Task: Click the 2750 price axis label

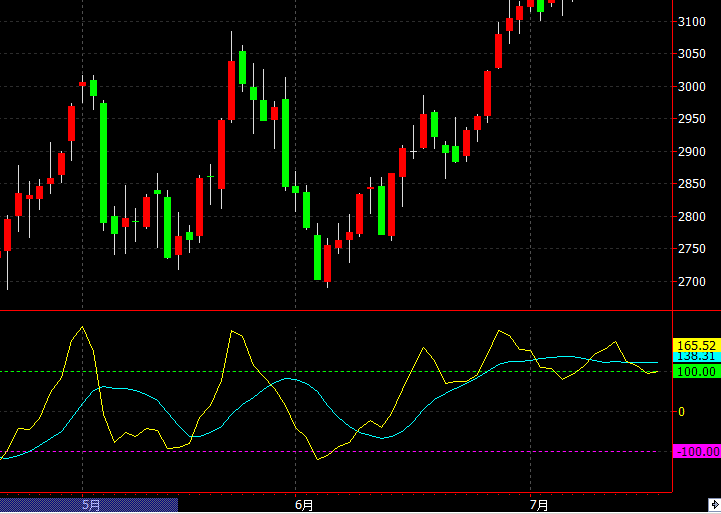Action: coord(692,249)
